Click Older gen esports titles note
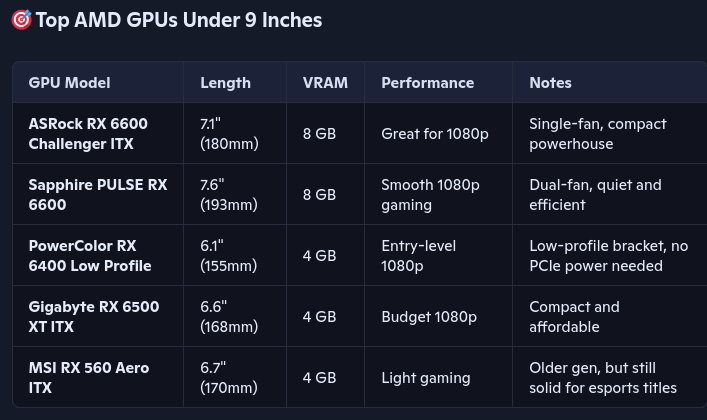The height and width of the screenshot is (420, 707). [603, 377]
